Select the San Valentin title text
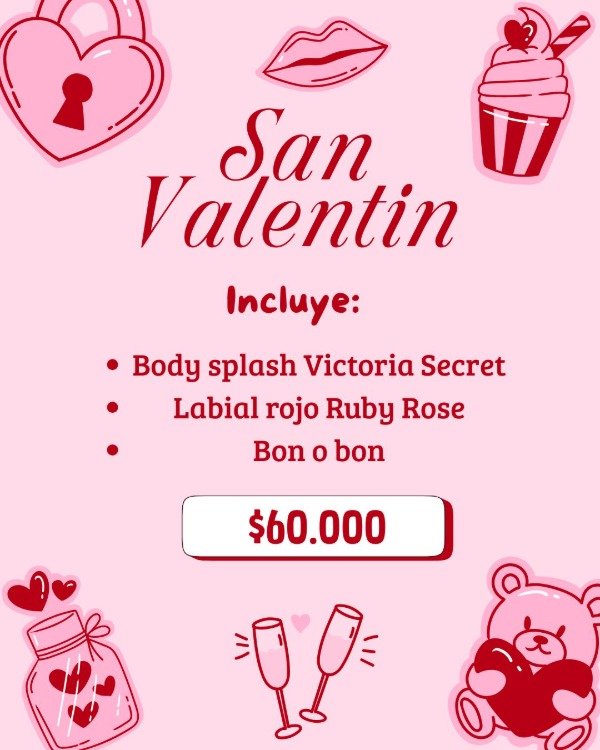The height and width of the screenshot is (750, 600). (299, 178)
